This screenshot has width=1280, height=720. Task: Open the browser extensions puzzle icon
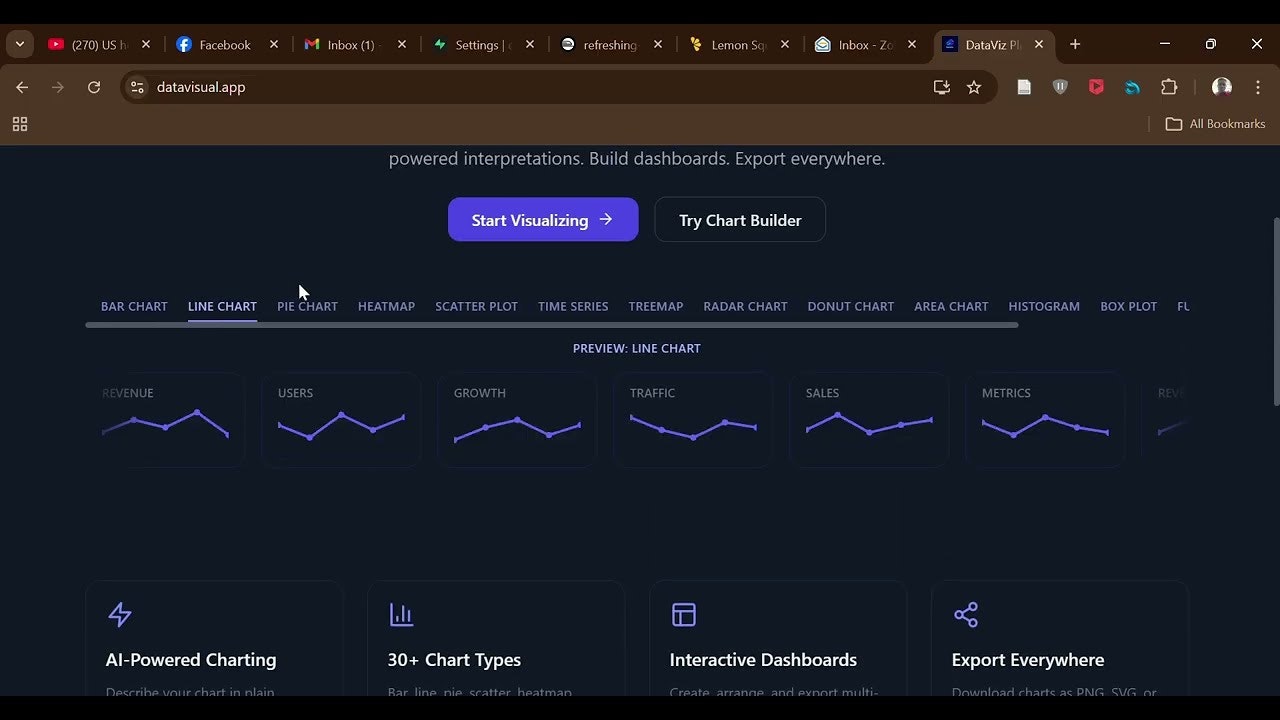pos(1169,87)
